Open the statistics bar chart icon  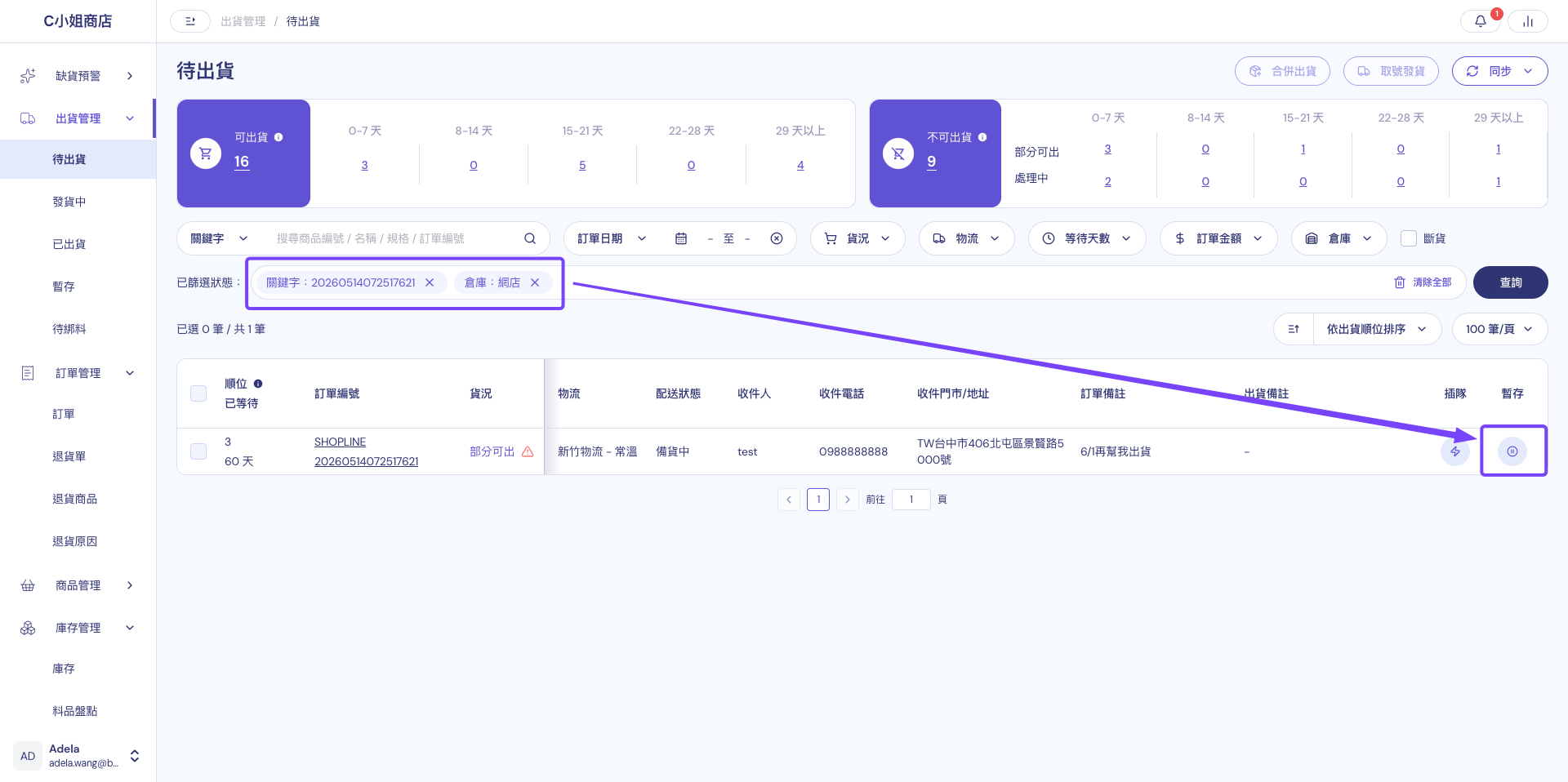click(x=1528, y=21)
